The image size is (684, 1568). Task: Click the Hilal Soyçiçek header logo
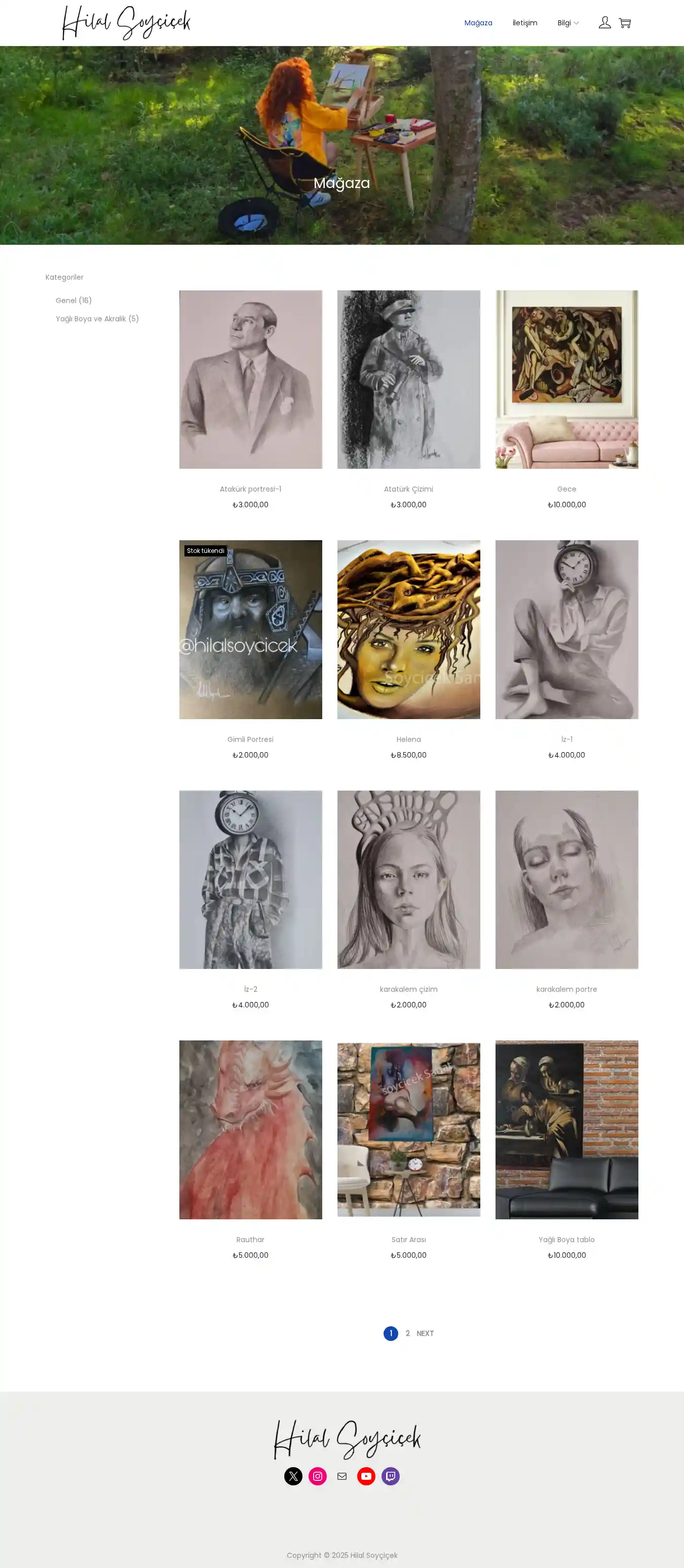127,23
